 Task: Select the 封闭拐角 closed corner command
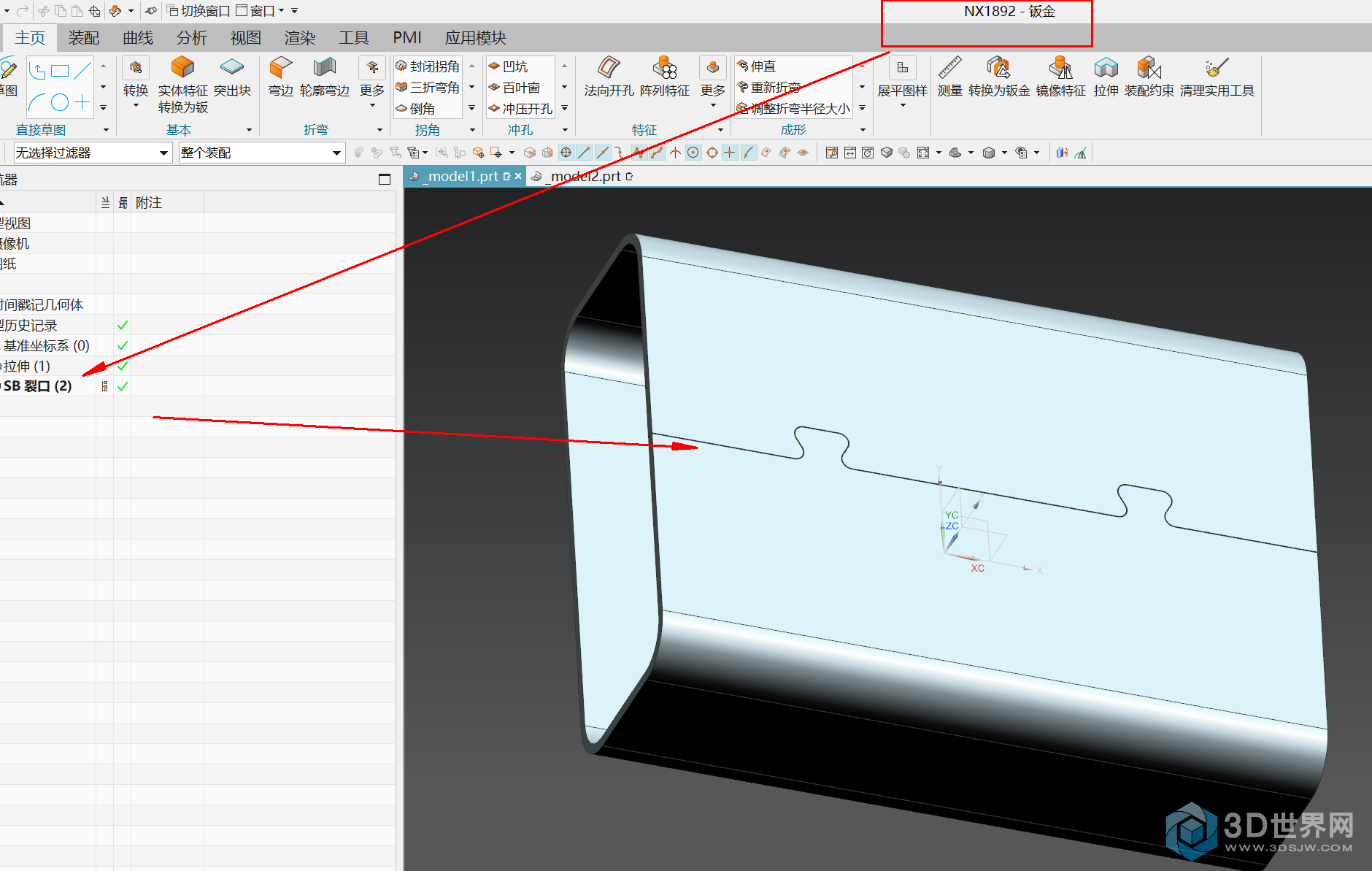pyautogui.click(x=428, y=66)
